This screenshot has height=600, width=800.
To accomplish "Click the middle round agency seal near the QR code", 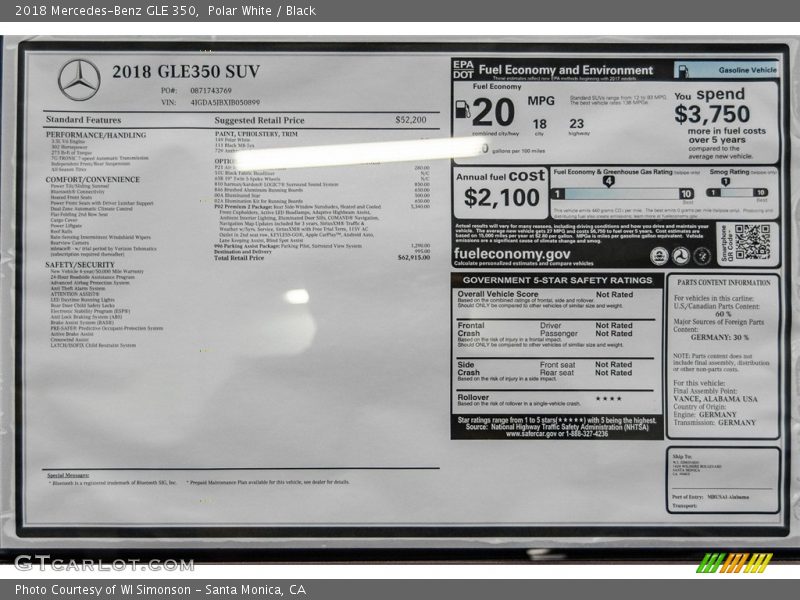I will point(680,256).
